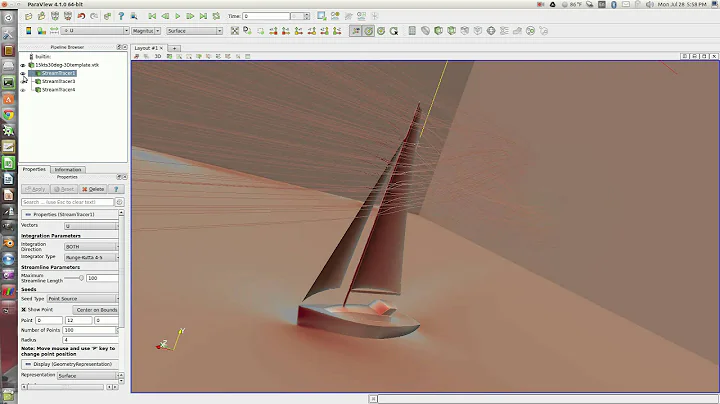Viewport: 720px width, 404px height.
Task: Click the Slice filter icon
Action: [451, 31]
